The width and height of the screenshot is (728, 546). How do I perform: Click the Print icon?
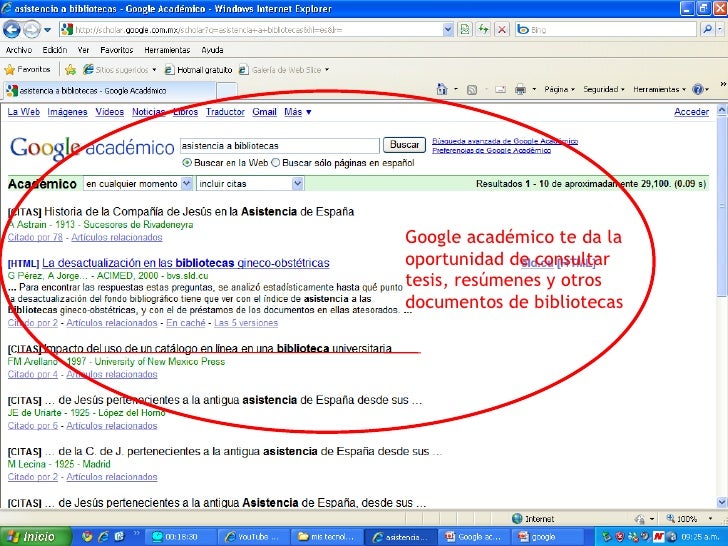pos(520,90)
